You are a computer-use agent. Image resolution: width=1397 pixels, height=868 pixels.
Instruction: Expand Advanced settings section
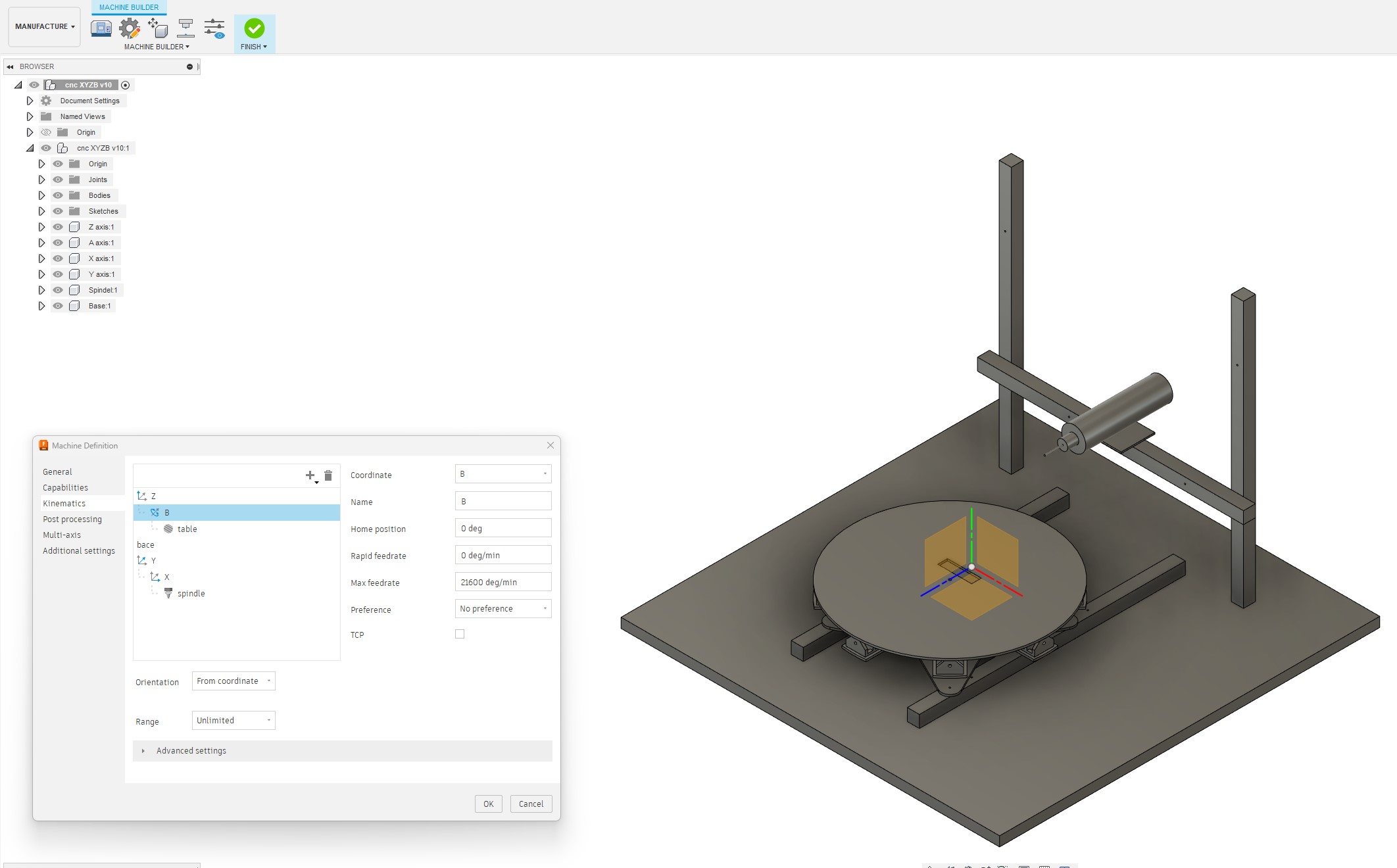(x=342, y=751)
